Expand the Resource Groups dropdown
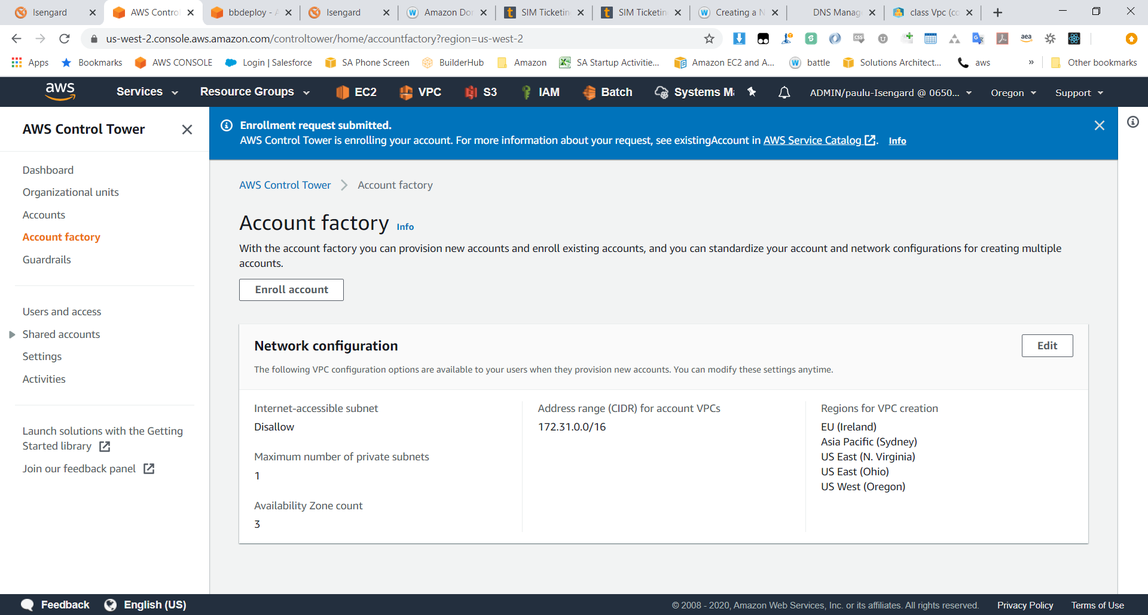Image resolution: width=1148 pixels, height=615 pixels. pos(255,92)
